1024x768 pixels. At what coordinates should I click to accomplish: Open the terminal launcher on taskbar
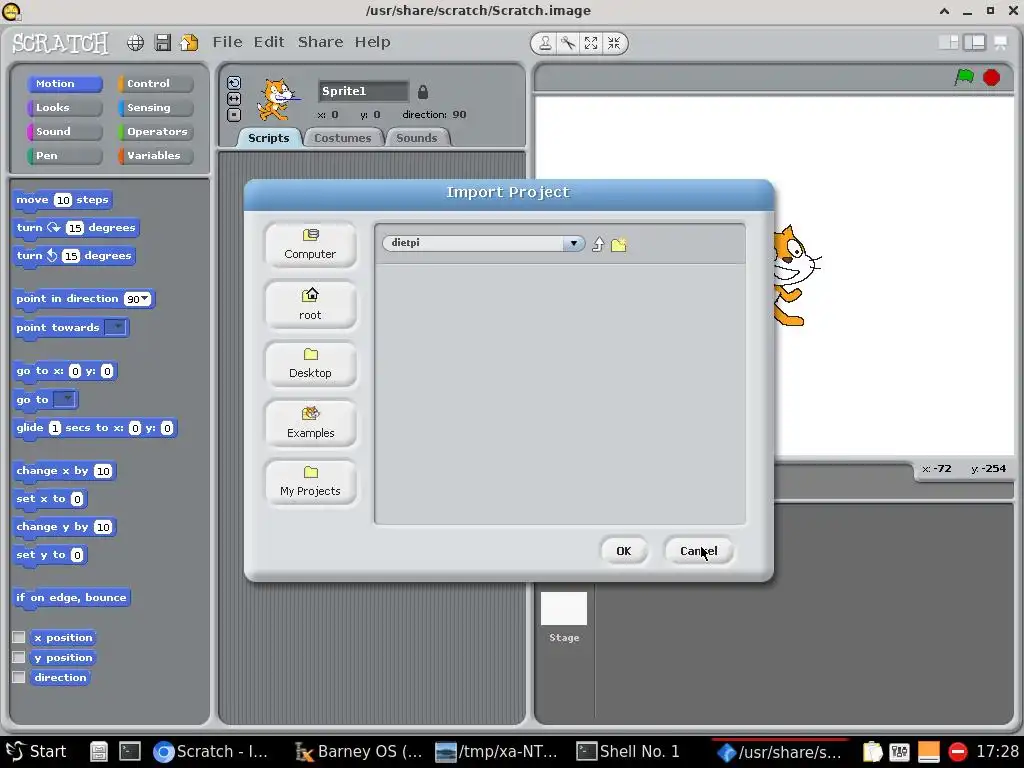coord(129,752)
